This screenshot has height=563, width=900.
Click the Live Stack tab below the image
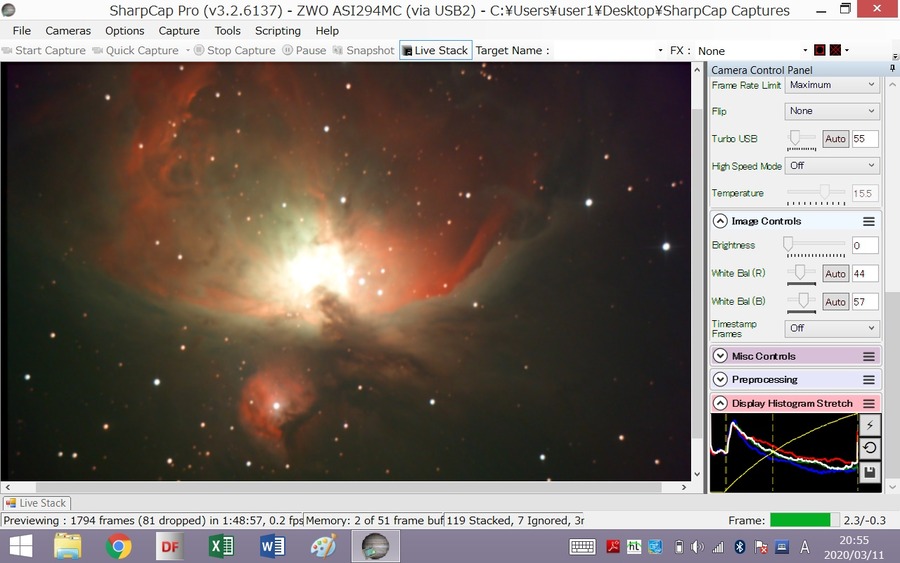(36, 503)
